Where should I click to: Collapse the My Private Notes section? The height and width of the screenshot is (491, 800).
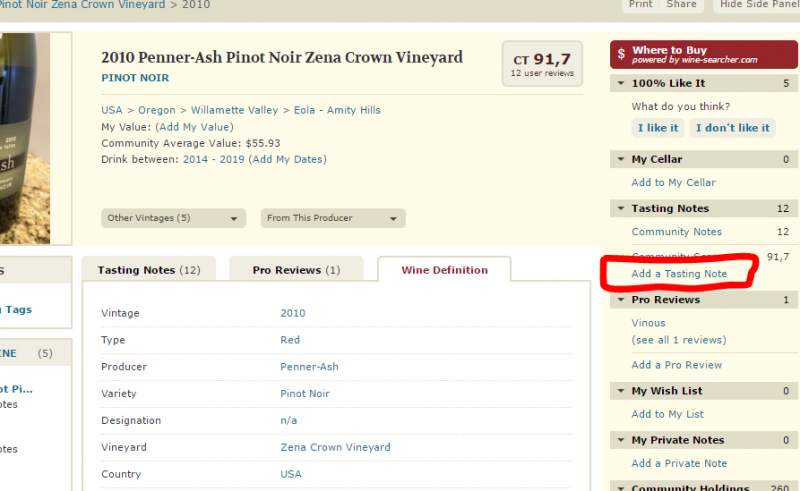621,440
